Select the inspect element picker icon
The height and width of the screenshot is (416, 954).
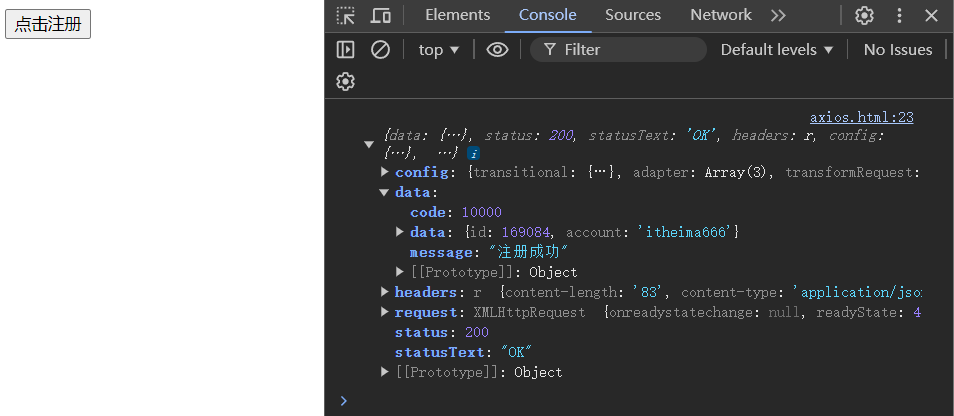345,15
